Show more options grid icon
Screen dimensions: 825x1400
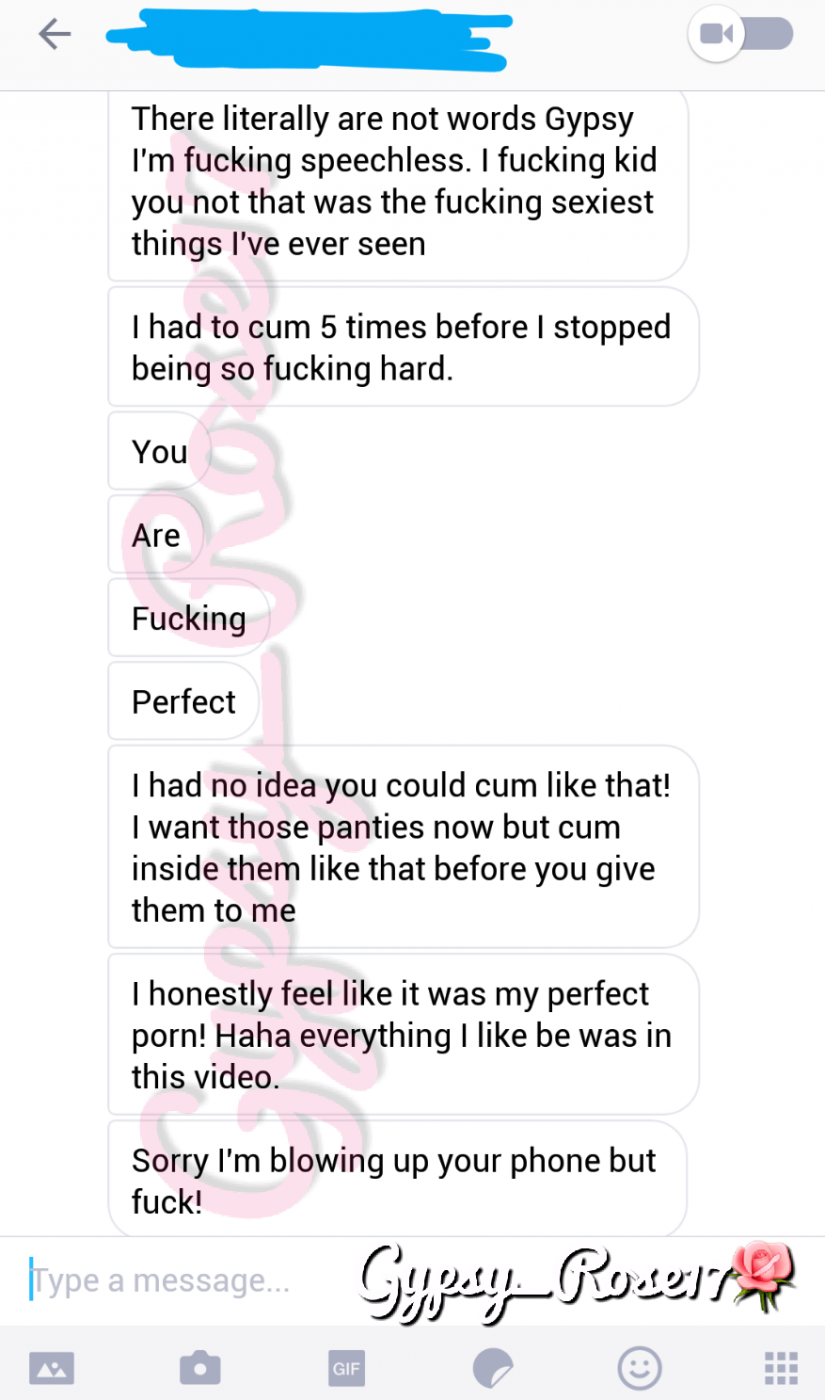point(780,1367)
